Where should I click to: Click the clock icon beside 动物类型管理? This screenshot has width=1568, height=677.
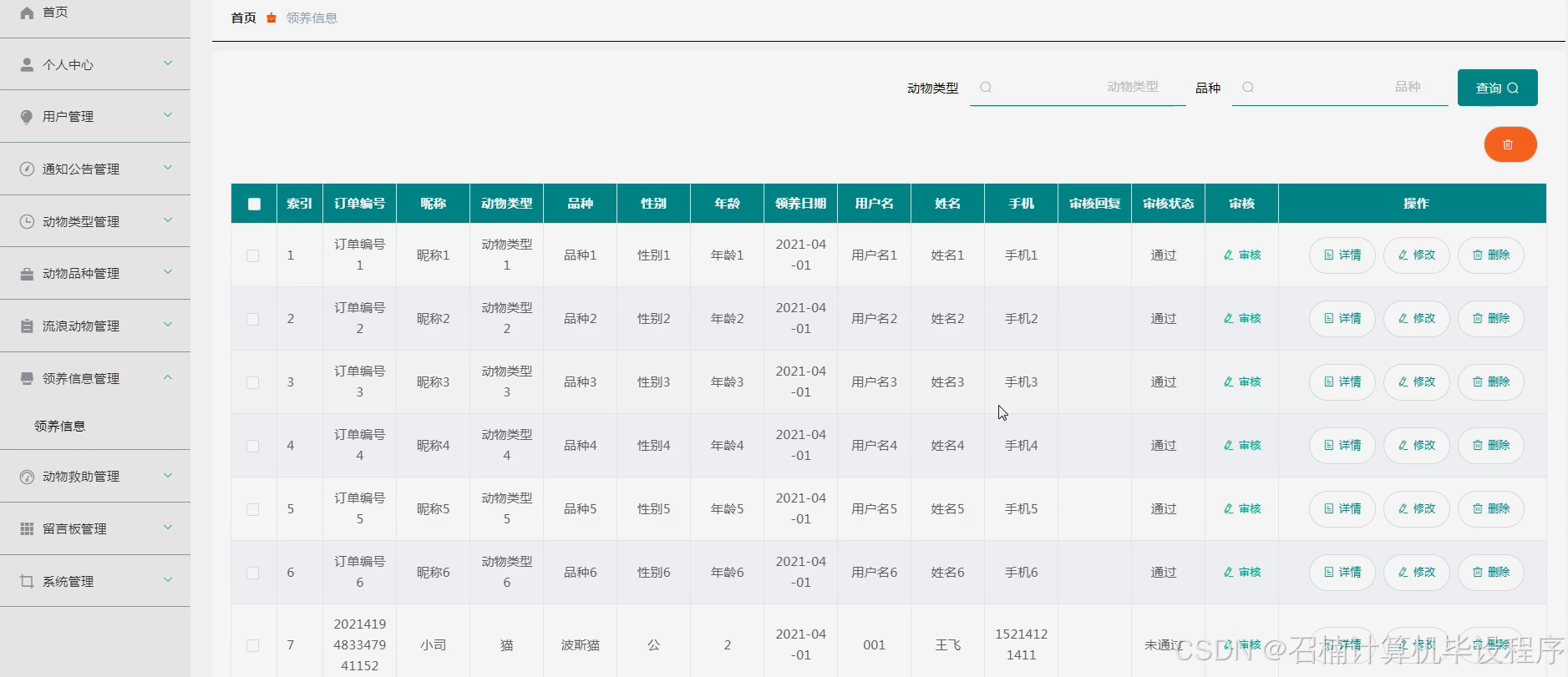point(27,221)
